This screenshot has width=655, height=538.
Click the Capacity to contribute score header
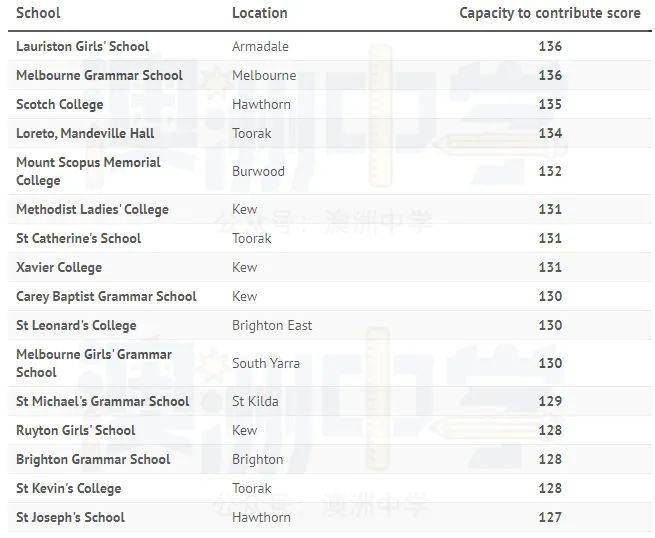pyautogui.click(x=550, y=13)
